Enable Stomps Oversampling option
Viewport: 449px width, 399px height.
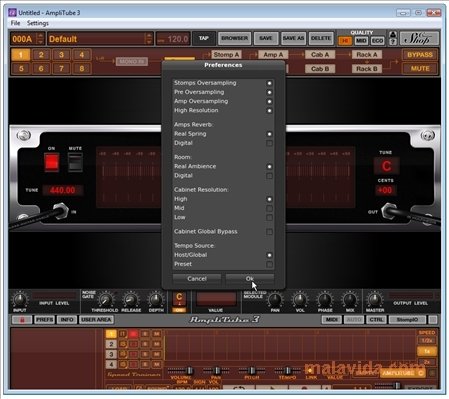click(269, 83)
